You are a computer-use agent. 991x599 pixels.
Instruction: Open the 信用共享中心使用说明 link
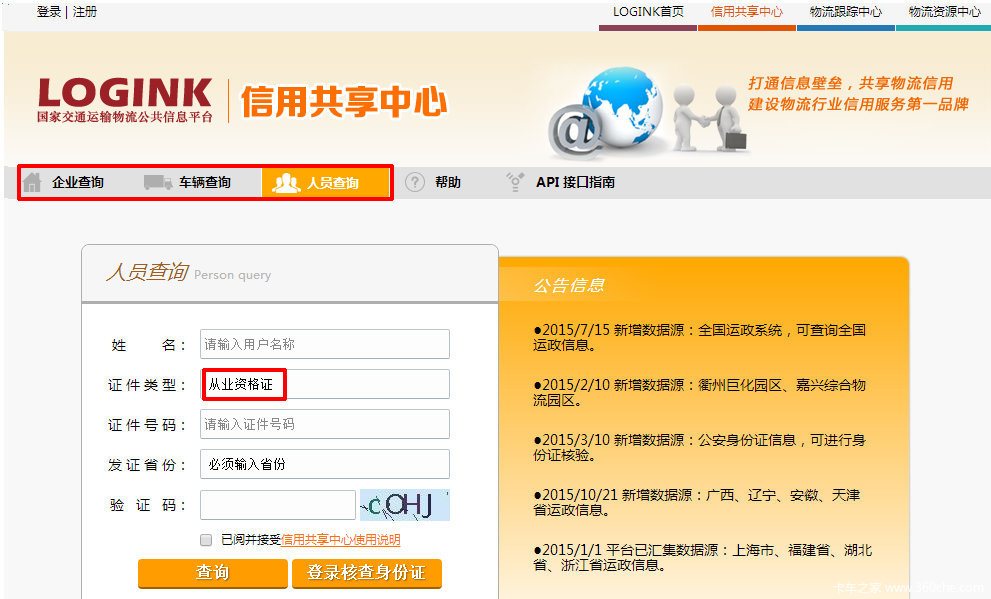[x=340, y=540]
